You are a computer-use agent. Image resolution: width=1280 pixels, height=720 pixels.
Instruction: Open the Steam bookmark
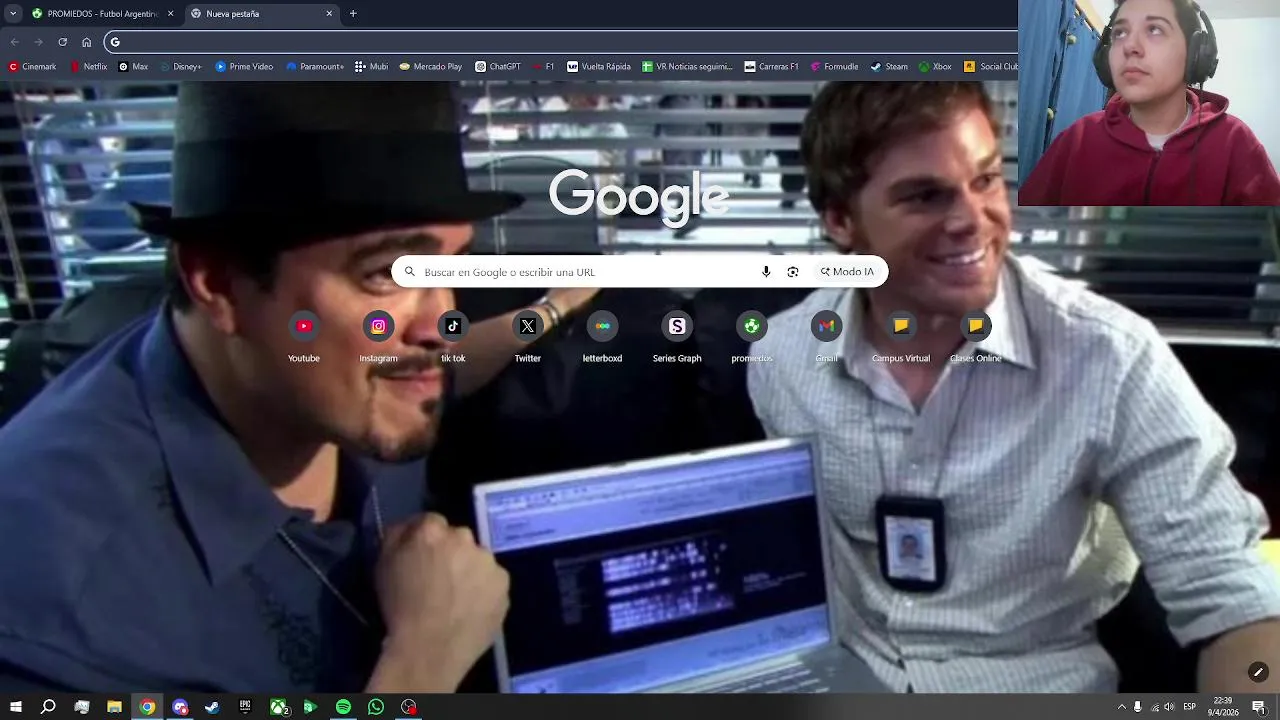click(889, 67)
